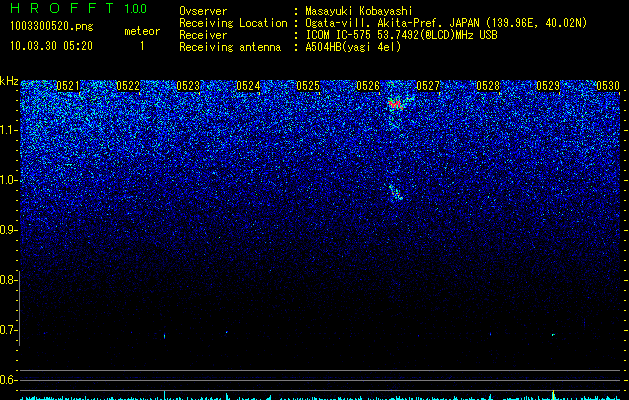Click the Receiving Location label
Viewport: 629px width, 400px height.
click(233, 23)
